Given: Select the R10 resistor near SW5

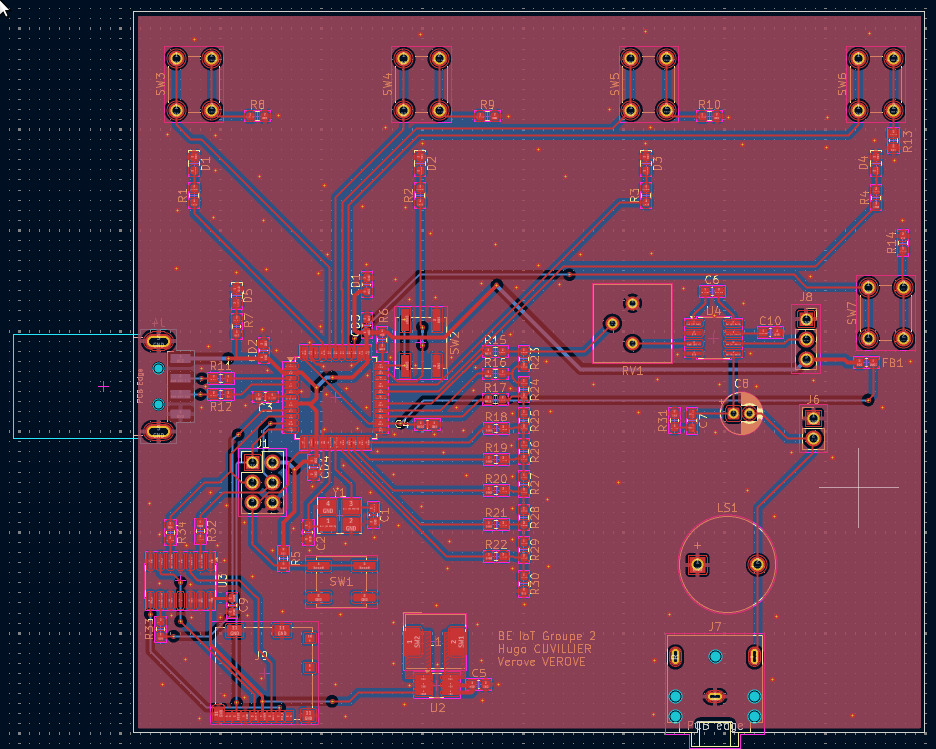Looking at the screenshot, I should (x=710, y=117).
